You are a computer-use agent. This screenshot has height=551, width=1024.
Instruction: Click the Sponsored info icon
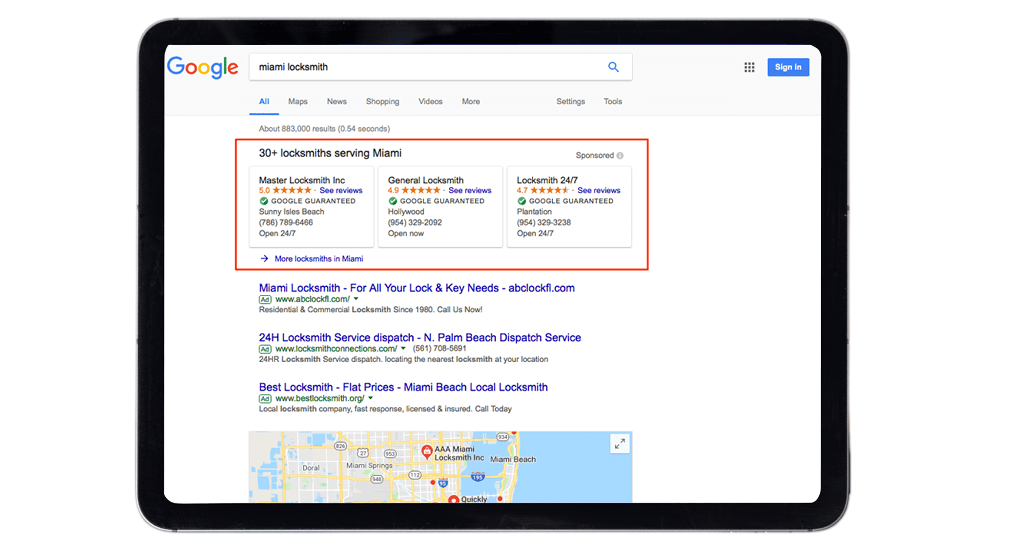pos(620,156)
